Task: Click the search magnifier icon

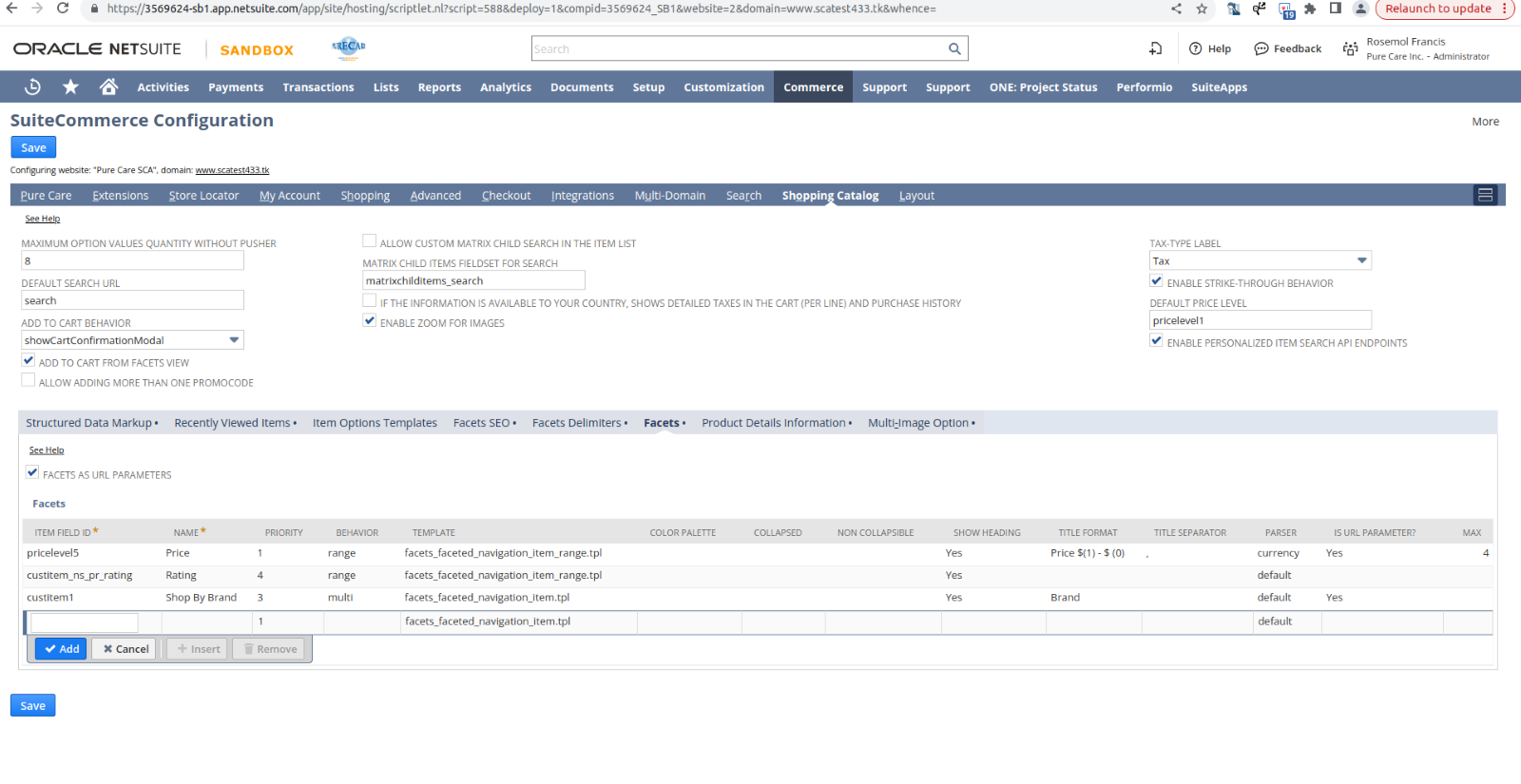Action: (x=954, y=48)
